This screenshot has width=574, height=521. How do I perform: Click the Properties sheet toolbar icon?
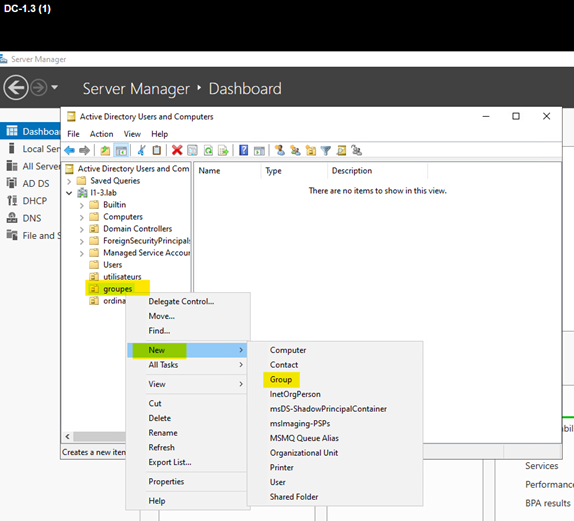pyautogui.click(x=192, y=150)
